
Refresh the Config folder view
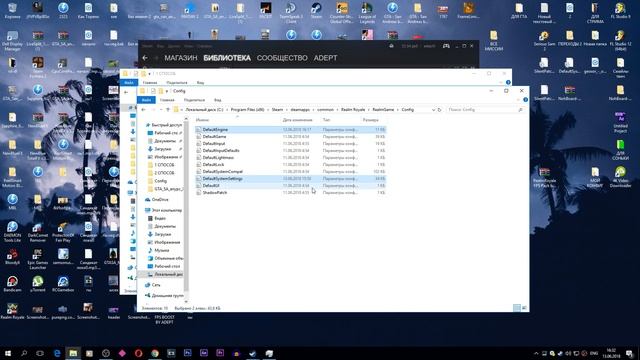(439, 110)
